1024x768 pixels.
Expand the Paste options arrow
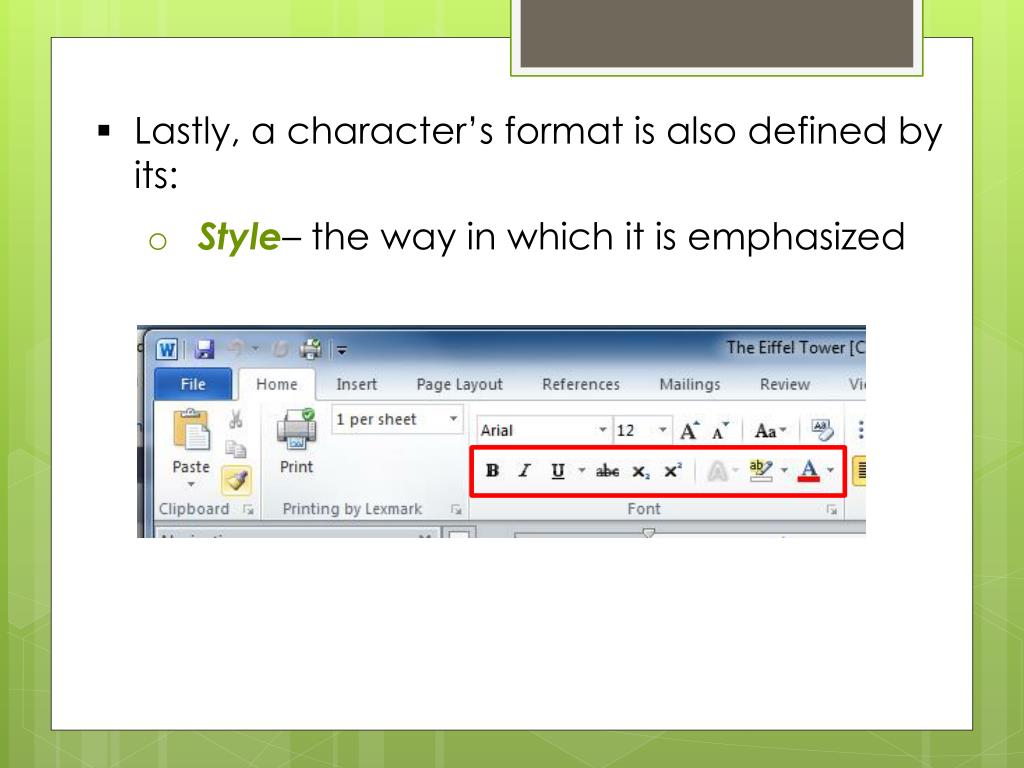point(191,485)
